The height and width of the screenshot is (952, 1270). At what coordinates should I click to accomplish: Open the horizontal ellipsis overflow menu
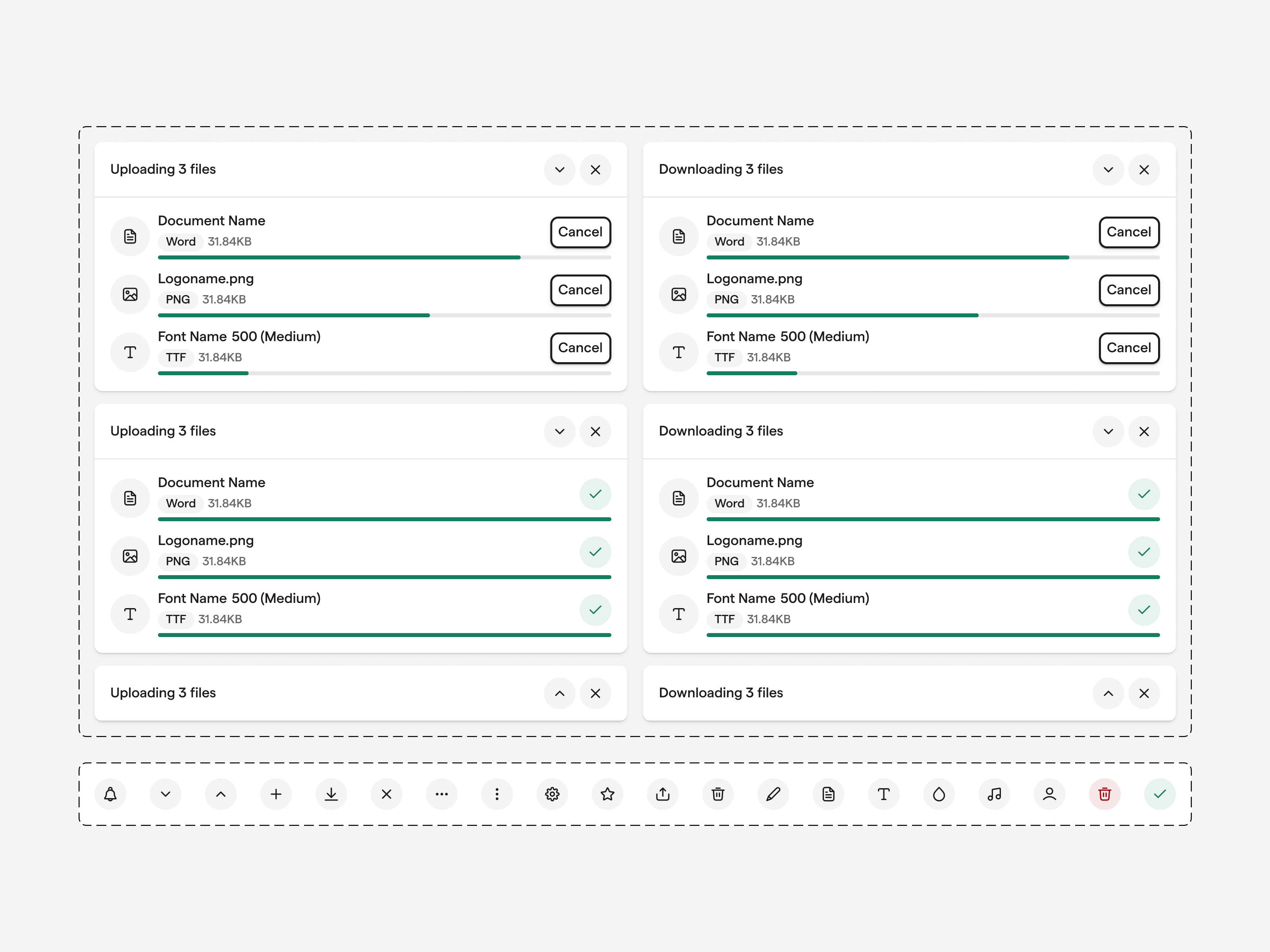coord(442,794)
